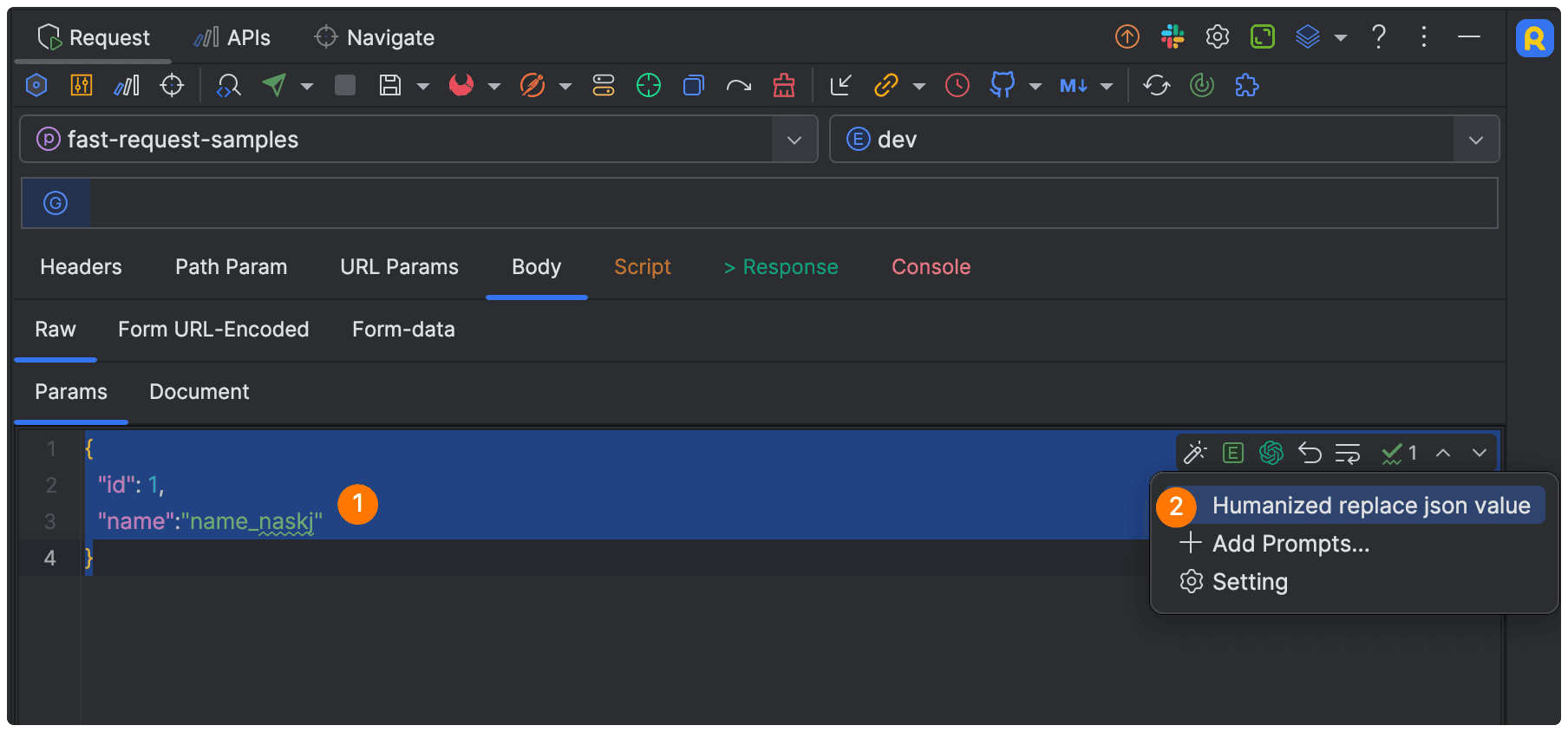The height and width of the screenshot is (732, 1568).
Task: Click the ChatGPT icon in editor toolbar
Action: point(1271,453)
